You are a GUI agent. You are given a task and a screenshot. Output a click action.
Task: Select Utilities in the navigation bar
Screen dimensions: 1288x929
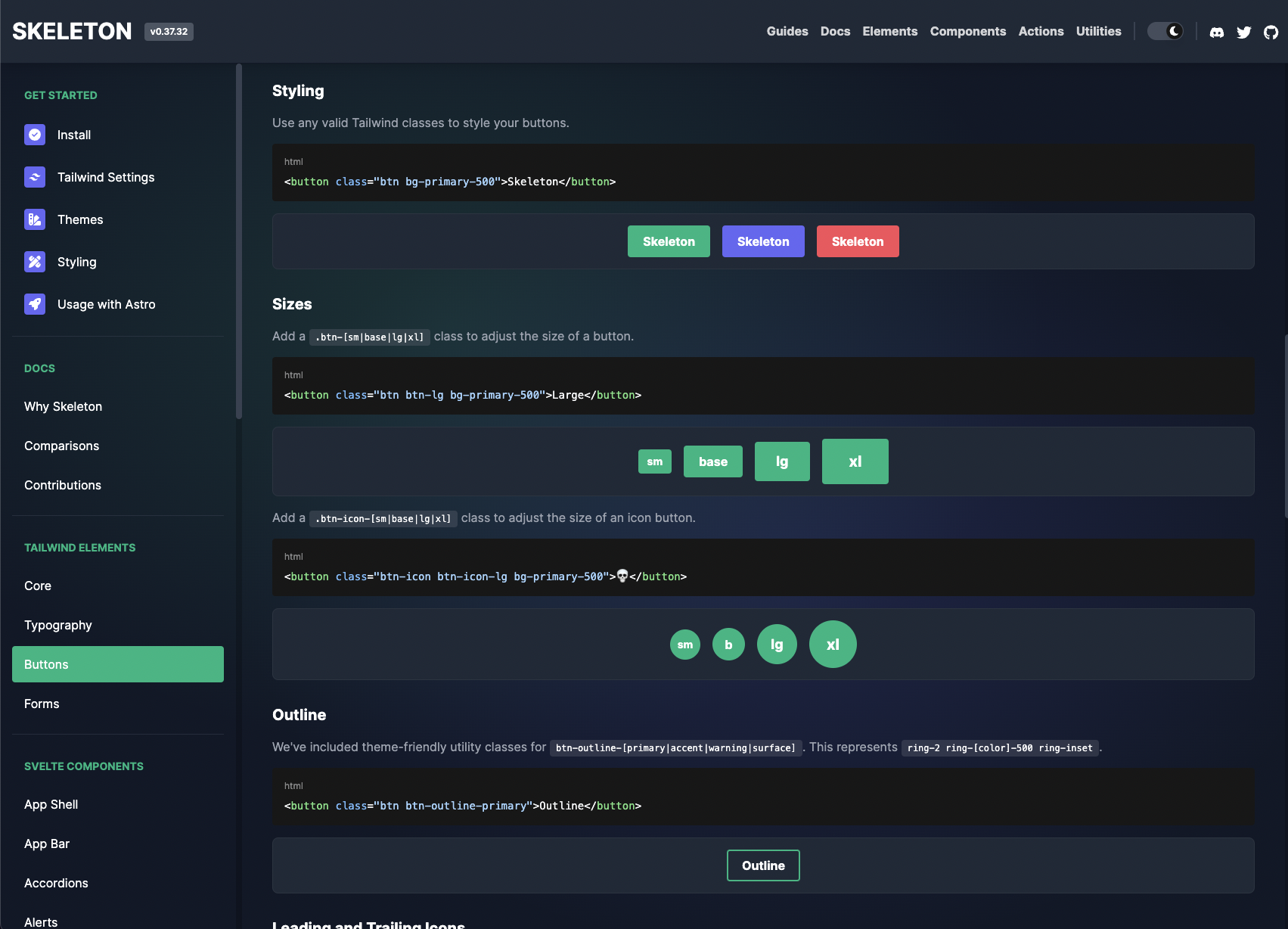(x=1098, y=31)
